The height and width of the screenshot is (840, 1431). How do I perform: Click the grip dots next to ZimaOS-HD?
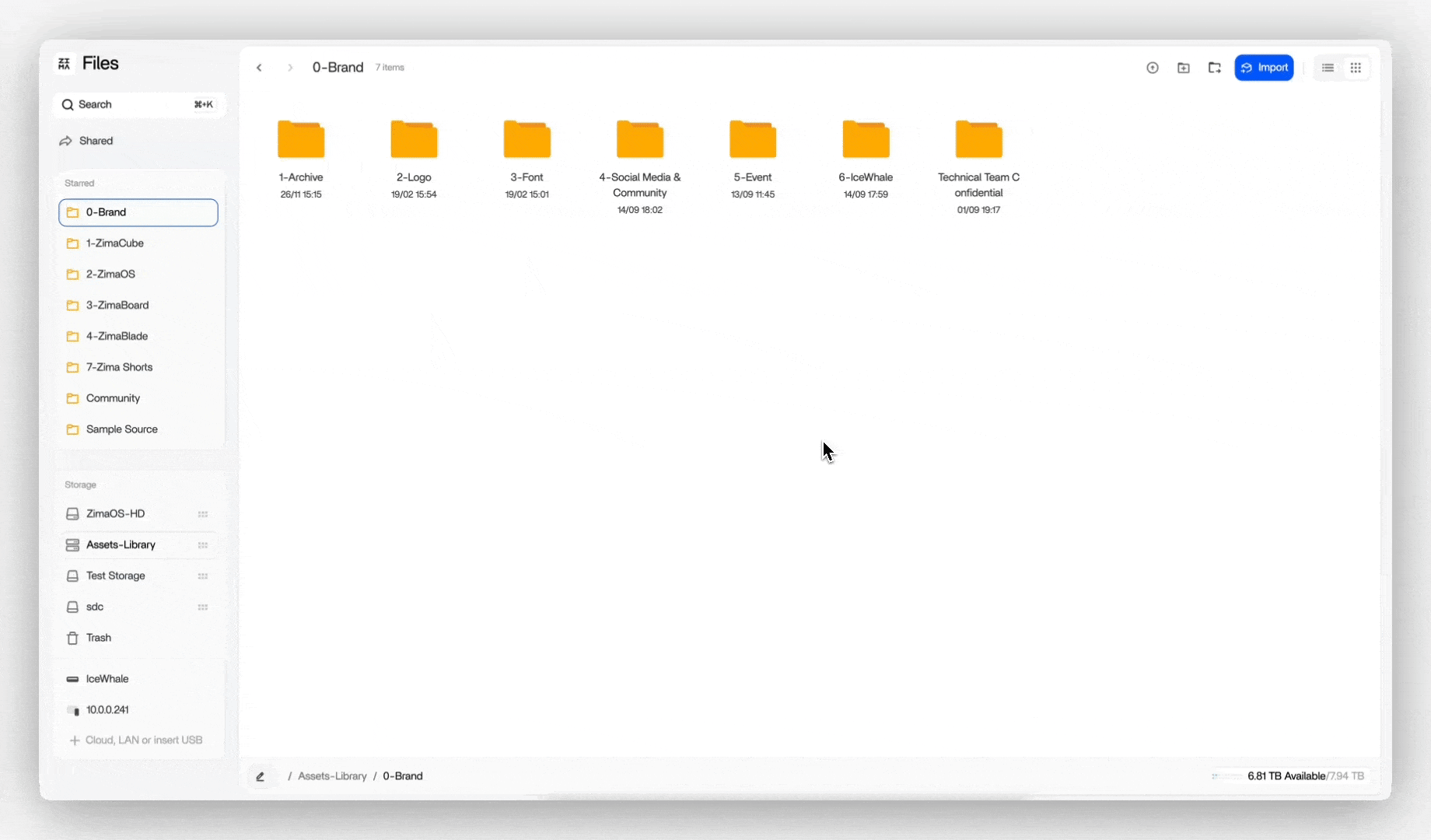pyautogui.click(x=203, y=514)
